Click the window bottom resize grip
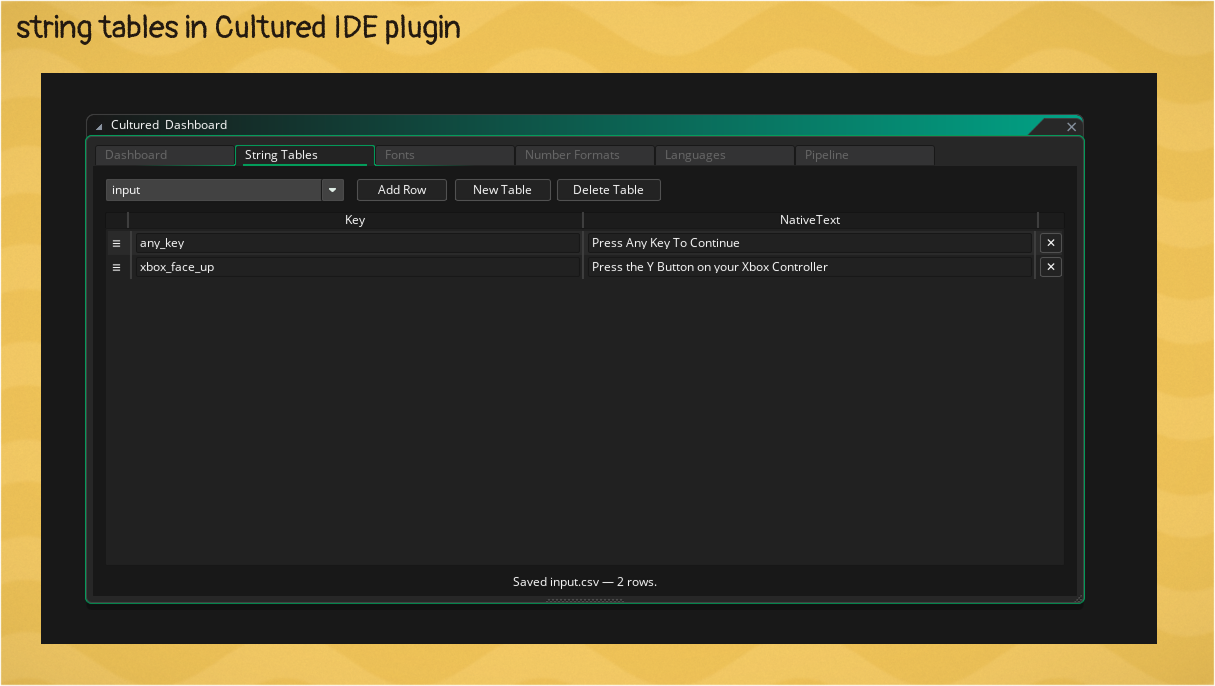This screenshot has width=1215, height=686. (x=585, y=600)
